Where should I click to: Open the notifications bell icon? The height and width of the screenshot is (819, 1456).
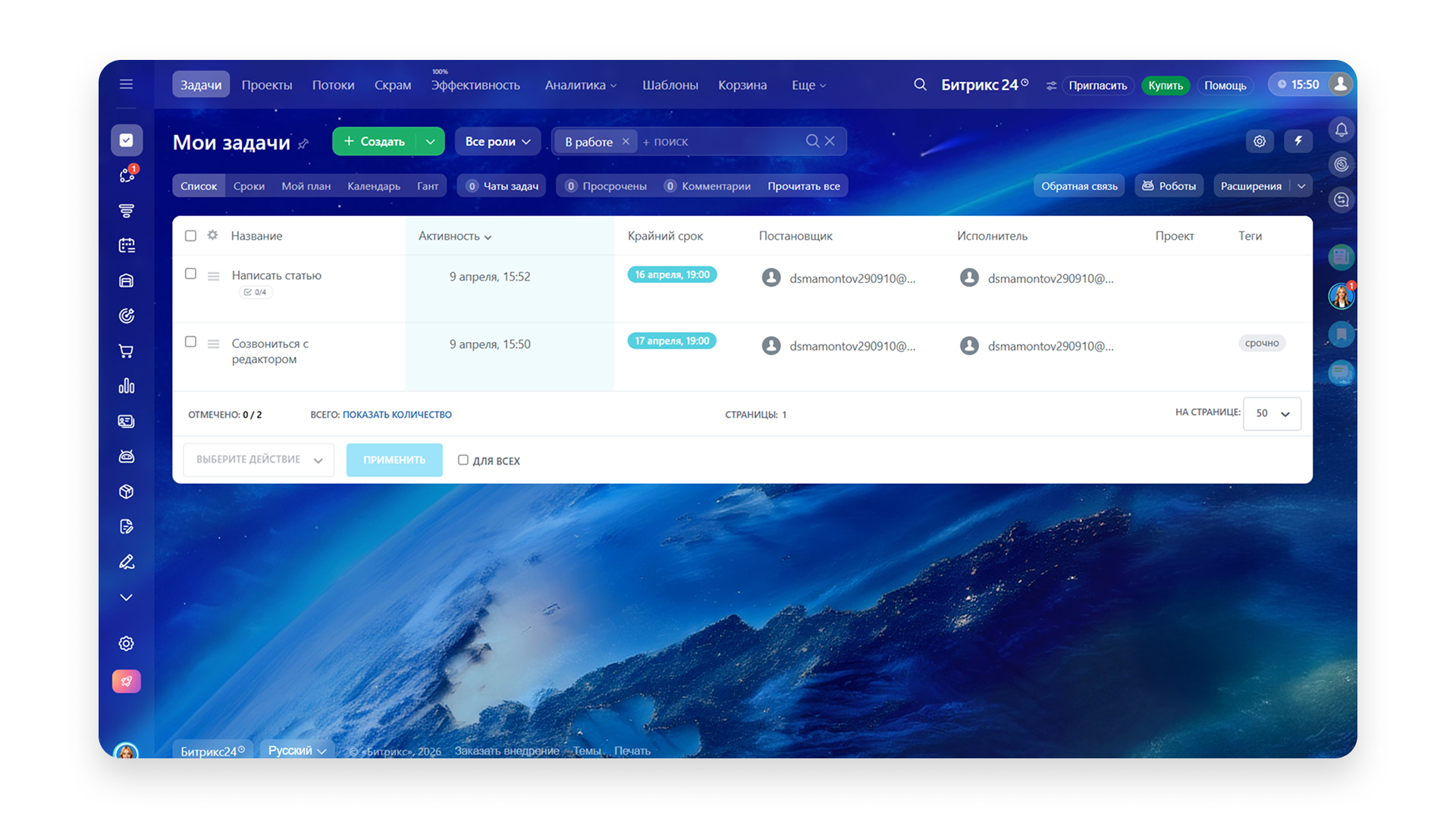(x=1341, y=130)
